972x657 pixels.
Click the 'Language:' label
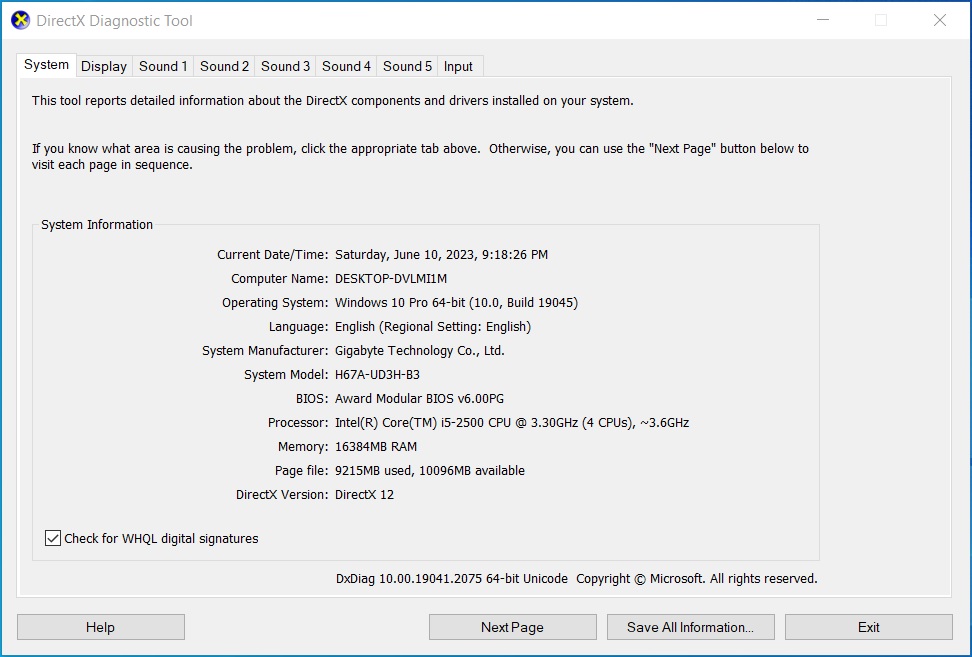pyautogui.click(x=298, y=327)
